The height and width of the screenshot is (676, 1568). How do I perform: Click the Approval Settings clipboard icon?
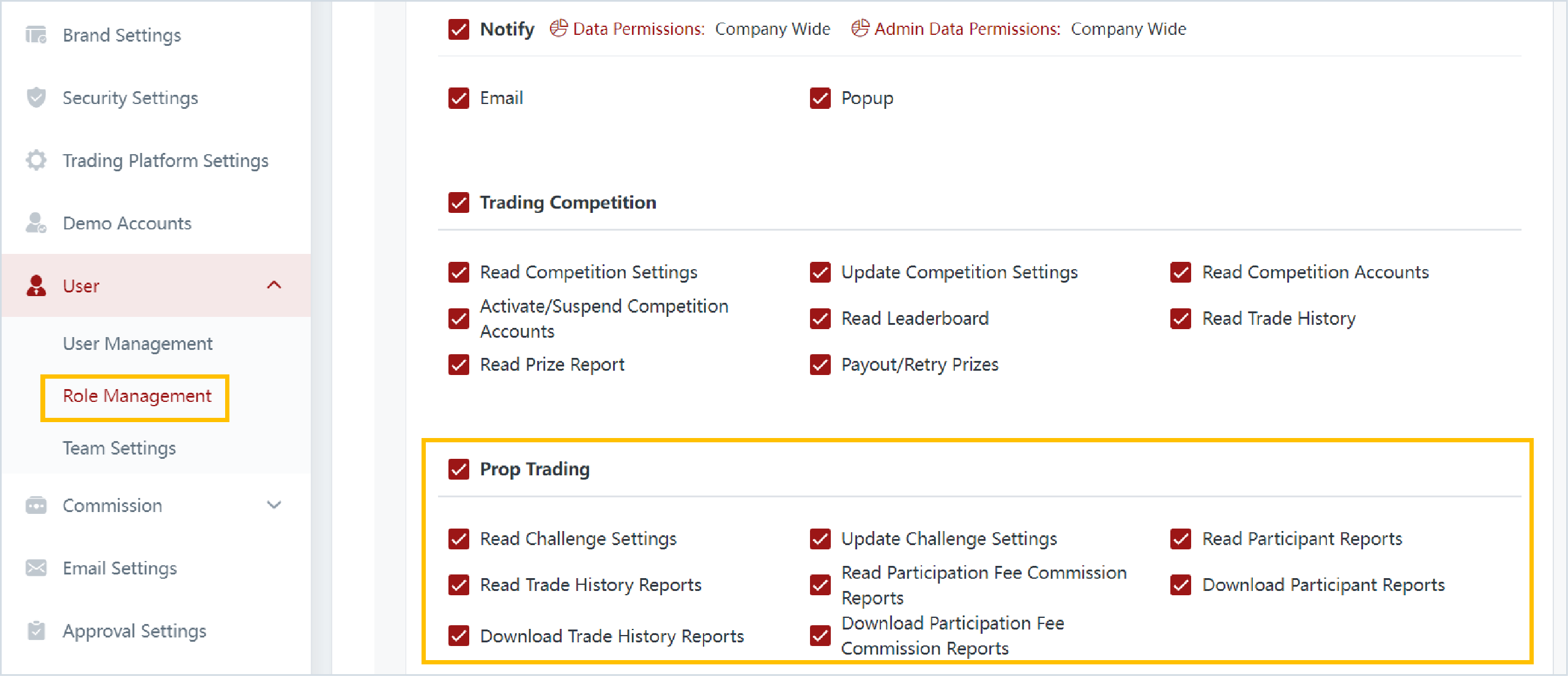click(x=36, y=630)
